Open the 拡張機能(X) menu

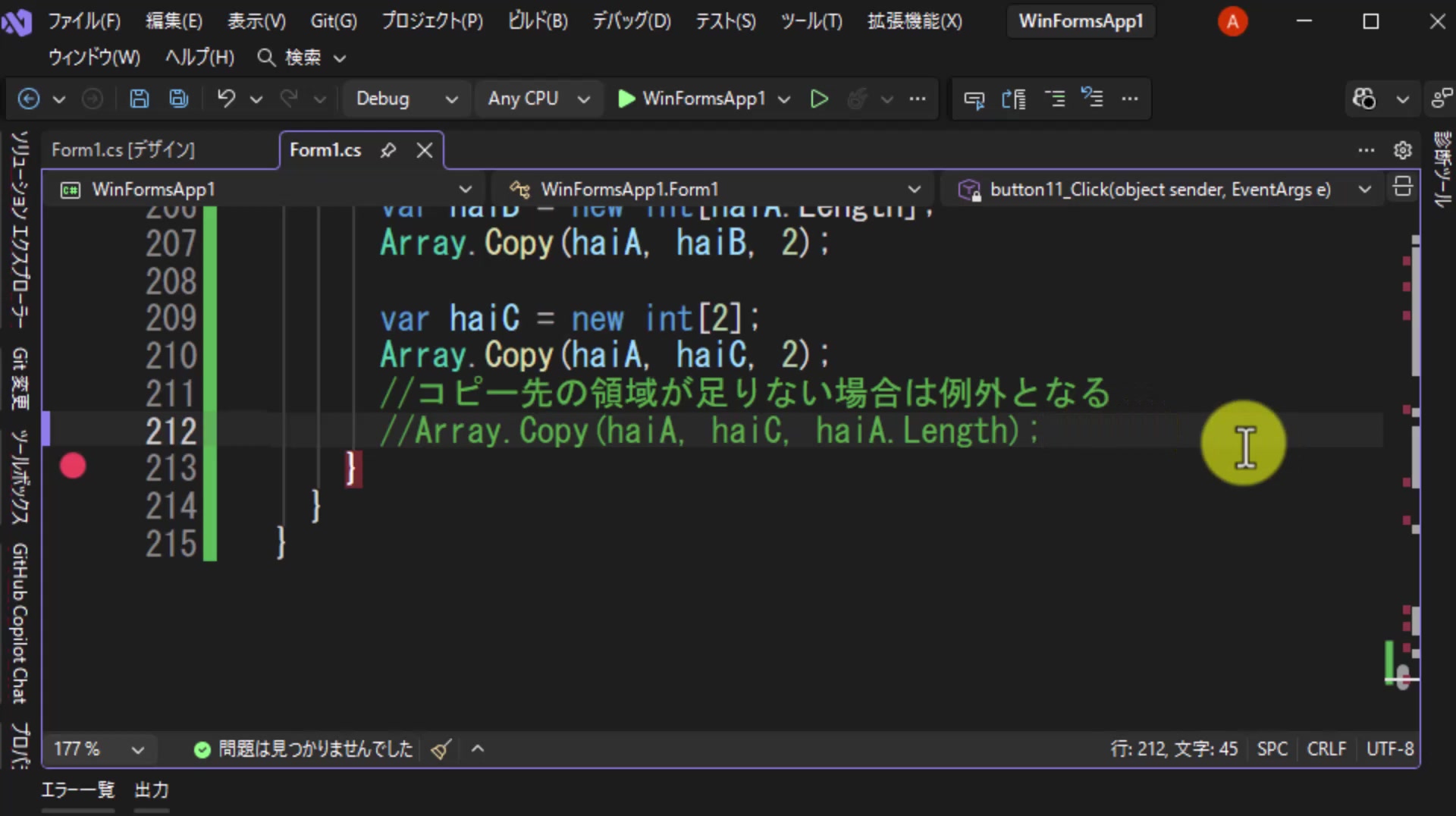pyautogui.click(x=915, y=21)
